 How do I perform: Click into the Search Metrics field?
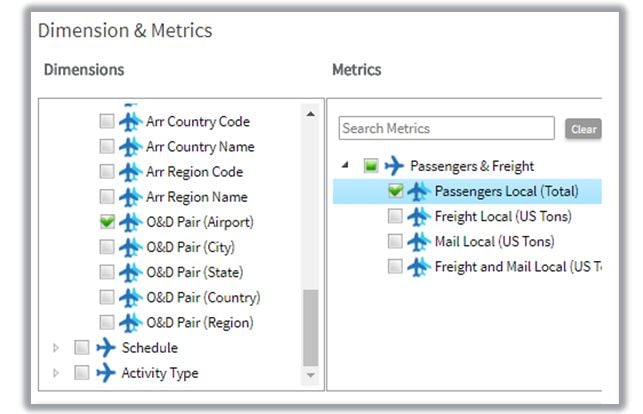(x=446, y=128)
